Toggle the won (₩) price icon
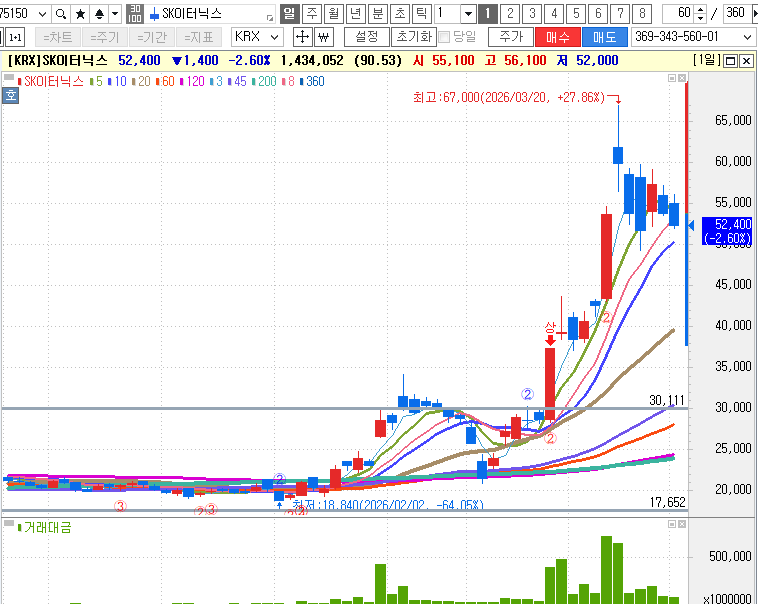The width and height of the screenshot is (758, 604). pyautogui.click(x=324, y=37)
